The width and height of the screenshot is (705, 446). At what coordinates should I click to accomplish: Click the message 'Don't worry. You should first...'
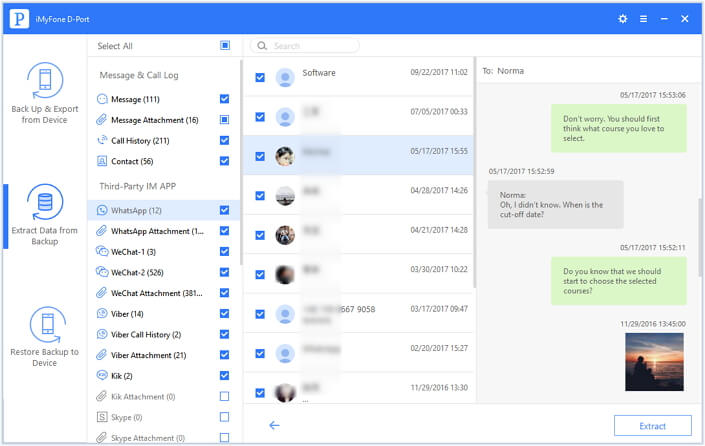[x=619, y=128]
